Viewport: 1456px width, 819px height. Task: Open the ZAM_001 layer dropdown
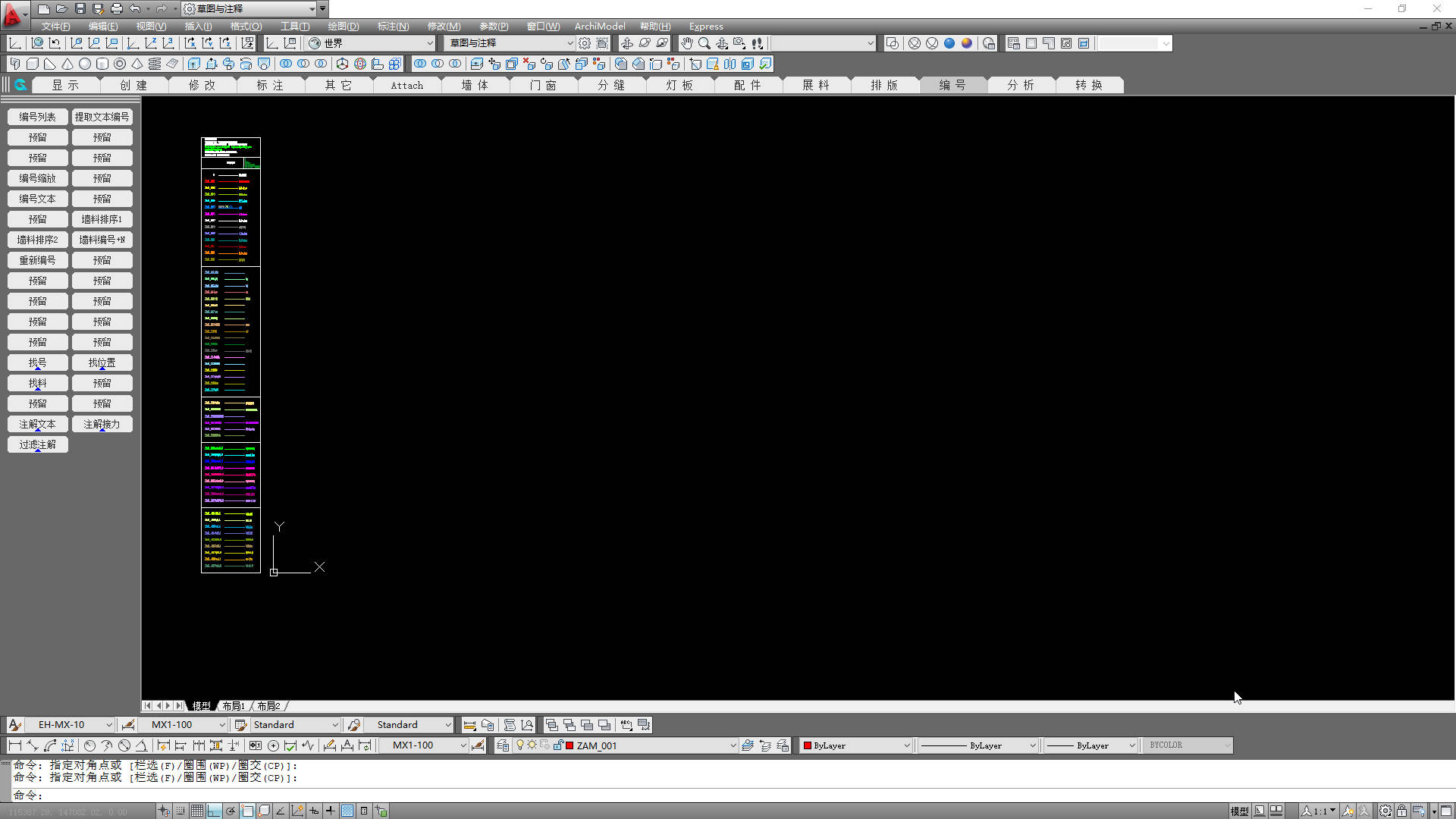click(732, 745)
